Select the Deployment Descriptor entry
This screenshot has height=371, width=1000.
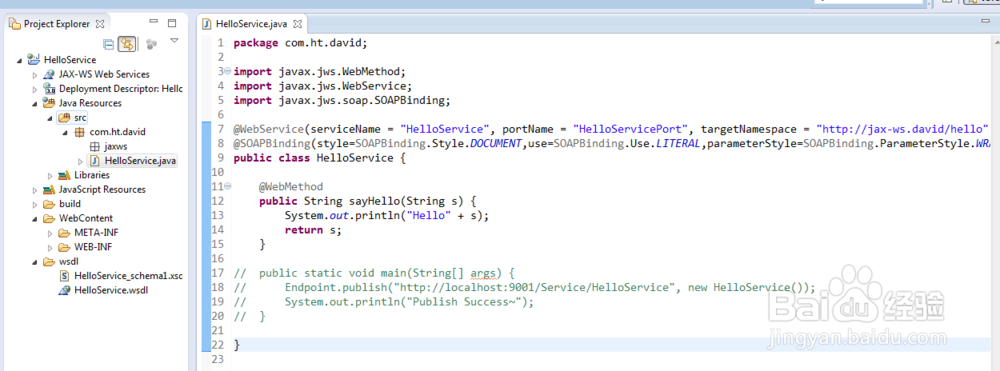[121, 89]
